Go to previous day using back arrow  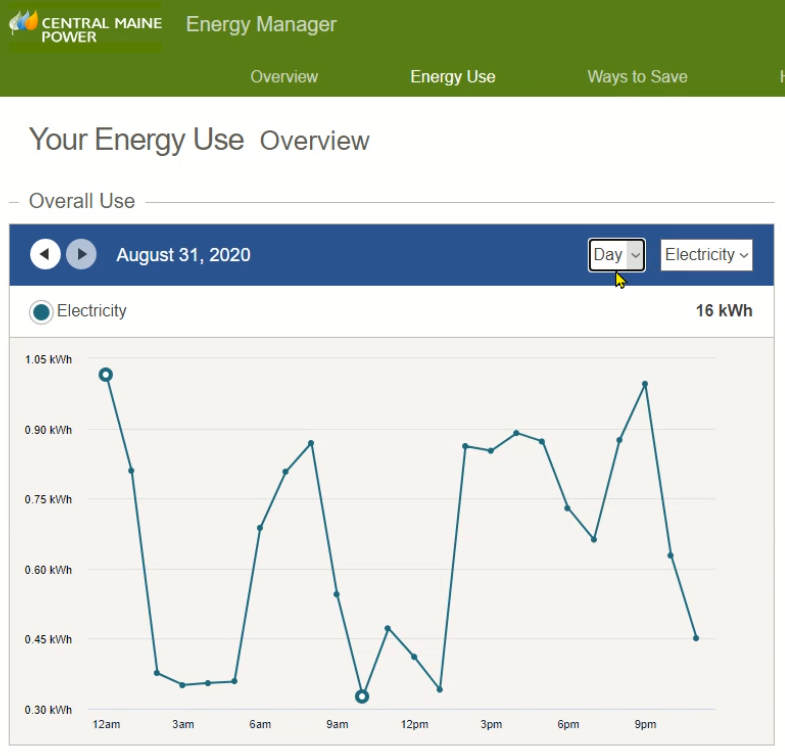tap(44, 255)
